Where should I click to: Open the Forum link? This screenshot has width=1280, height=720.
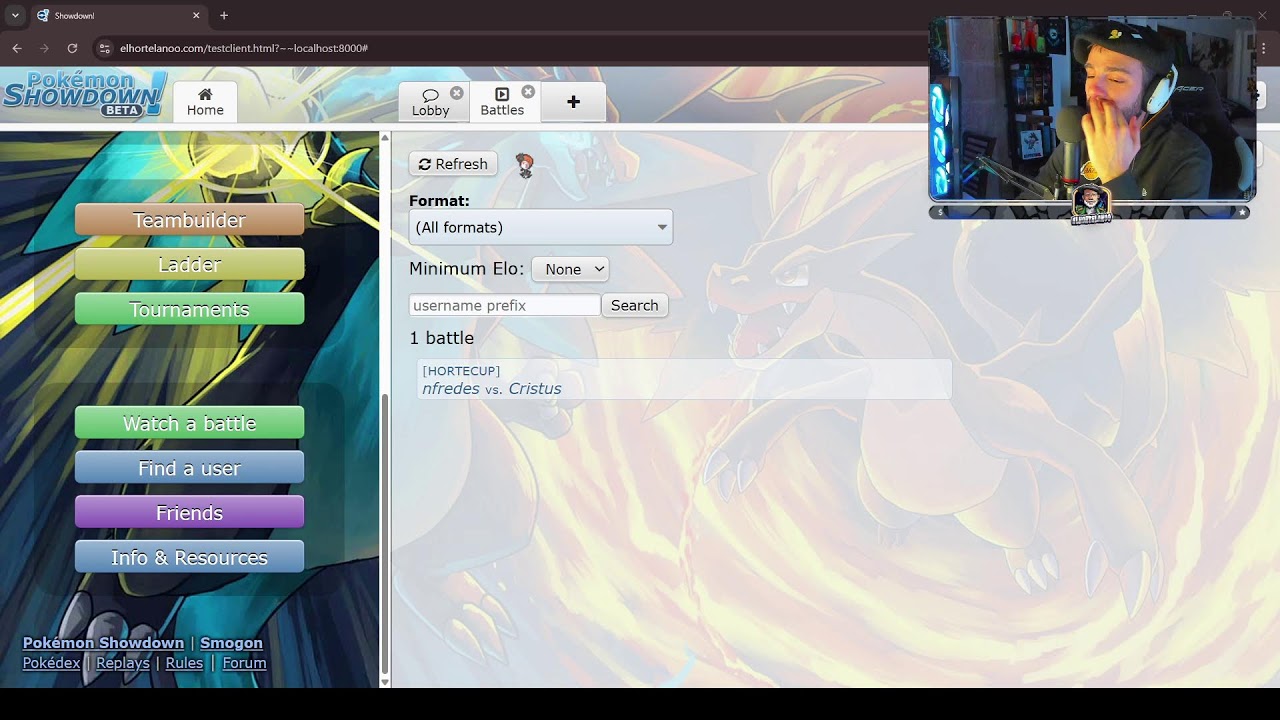point(244,663)
